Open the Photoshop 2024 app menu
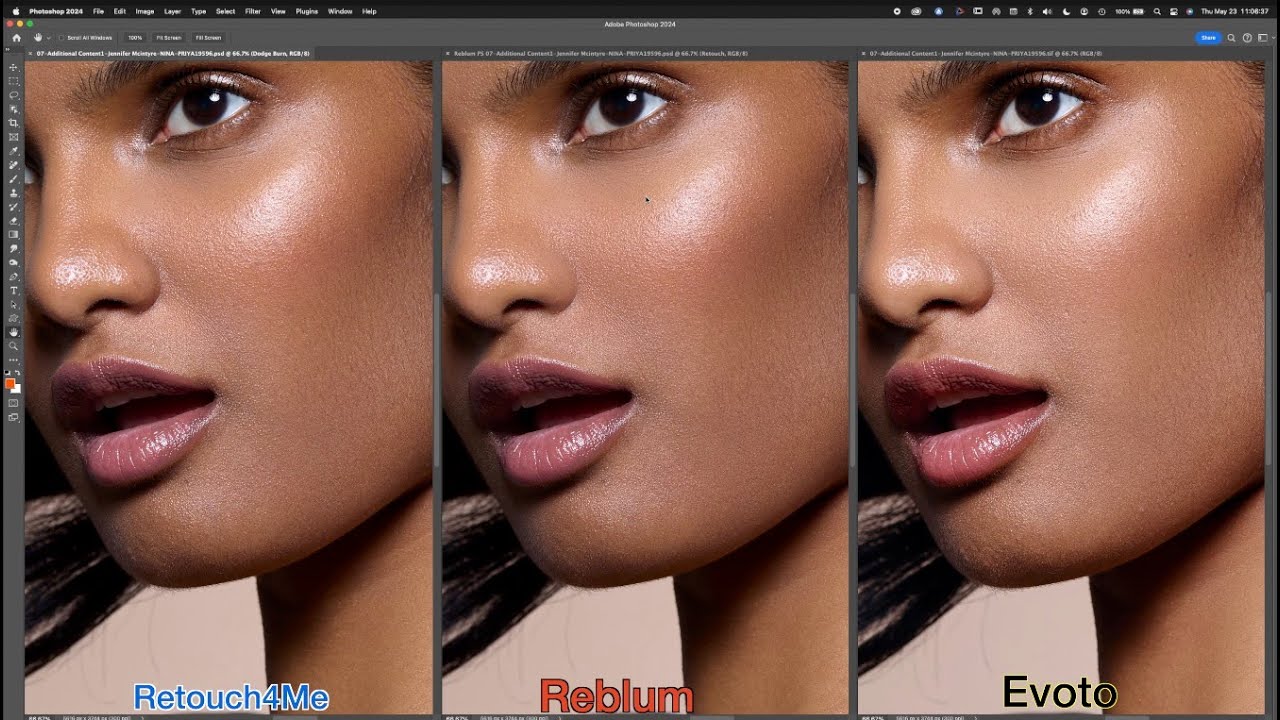Viewport: 1280px width, 720px height. (56, 11)
